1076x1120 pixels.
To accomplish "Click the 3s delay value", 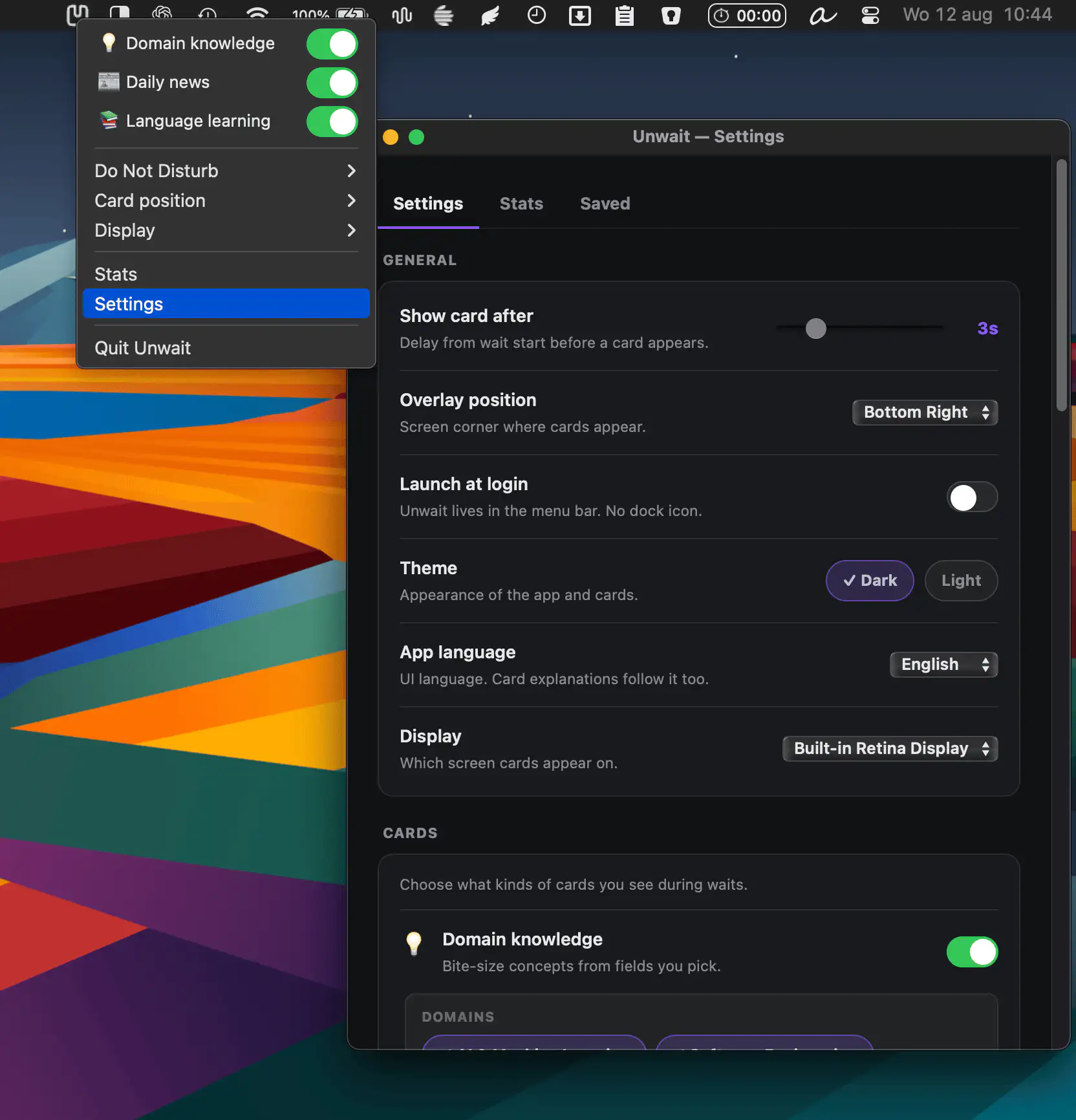I will tap(987, 328).
